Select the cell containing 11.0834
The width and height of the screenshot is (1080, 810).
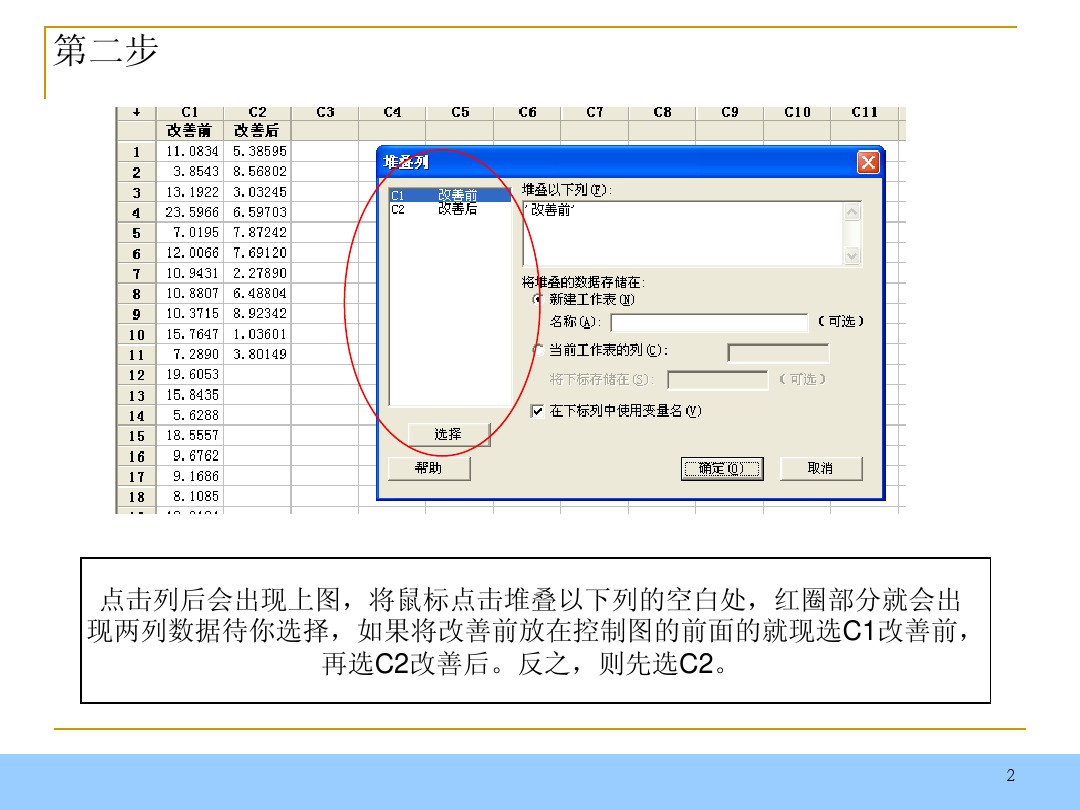point(190,151)
